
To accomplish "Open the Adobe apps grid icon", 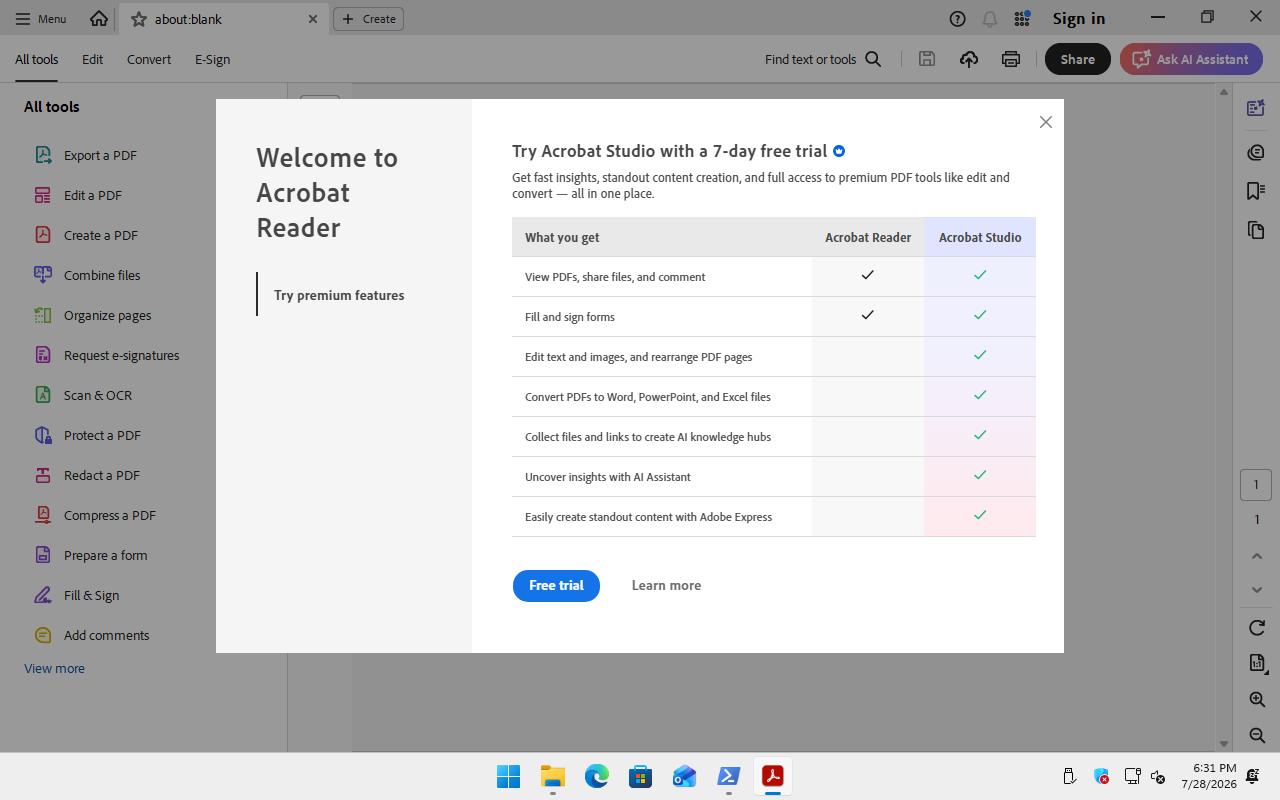I will (x=1022, y=18).
